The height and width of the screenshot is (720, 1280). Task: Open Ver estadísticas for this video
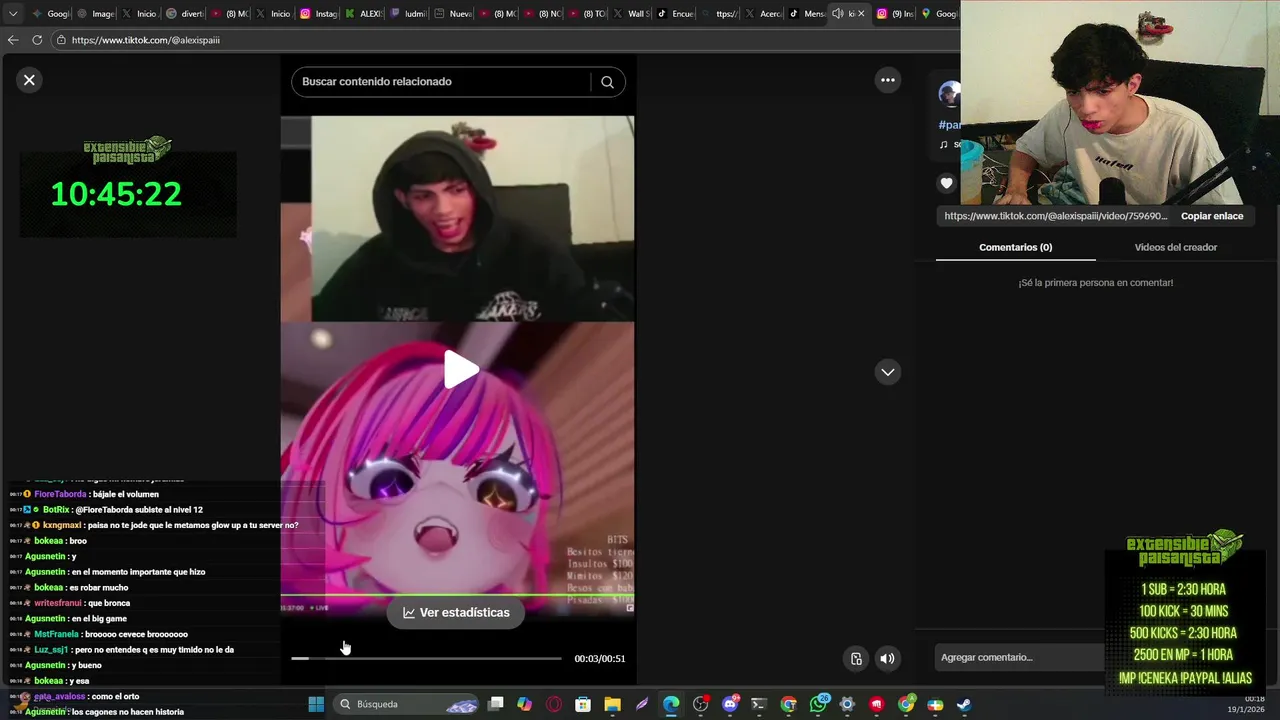456,613
